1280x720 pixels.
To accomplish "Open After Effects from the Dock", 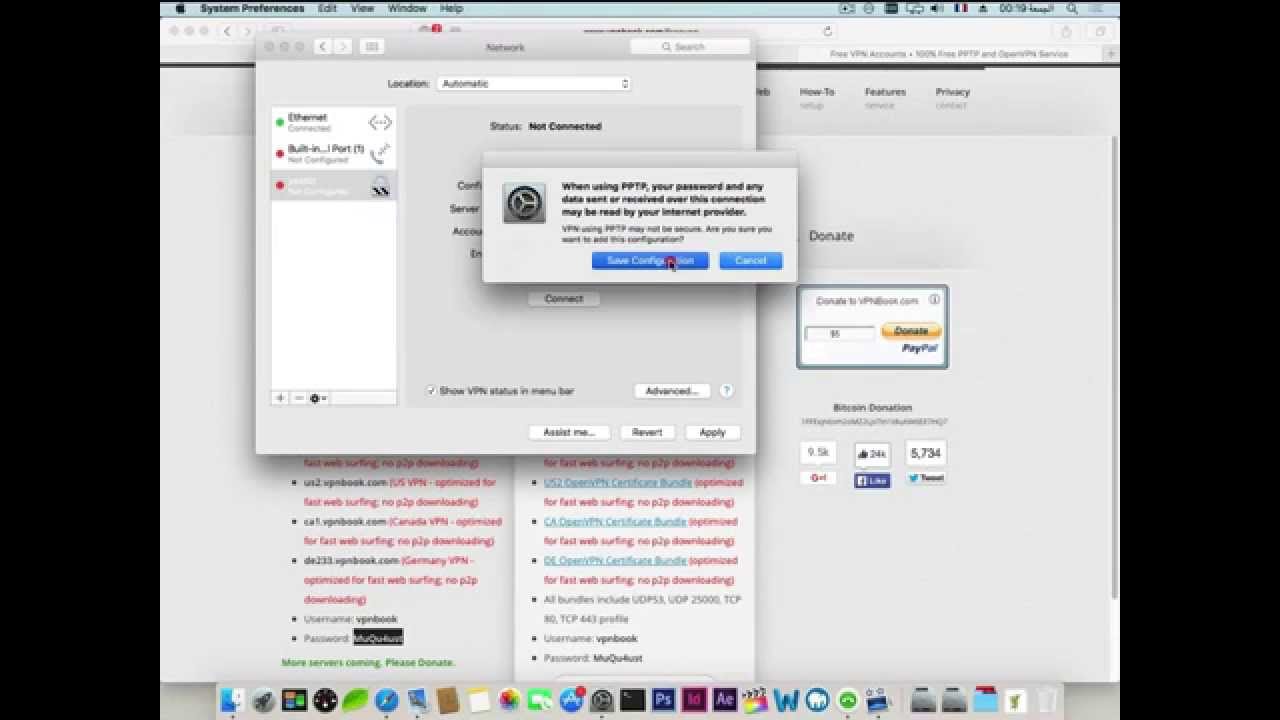I will point(725,700).
